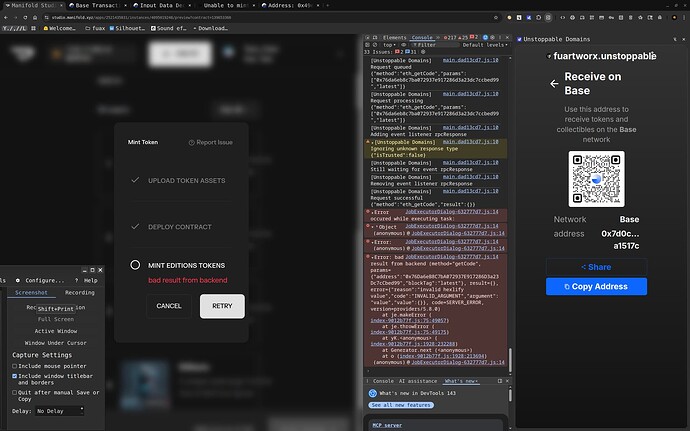Click the Copy Address button

point(596,287)
